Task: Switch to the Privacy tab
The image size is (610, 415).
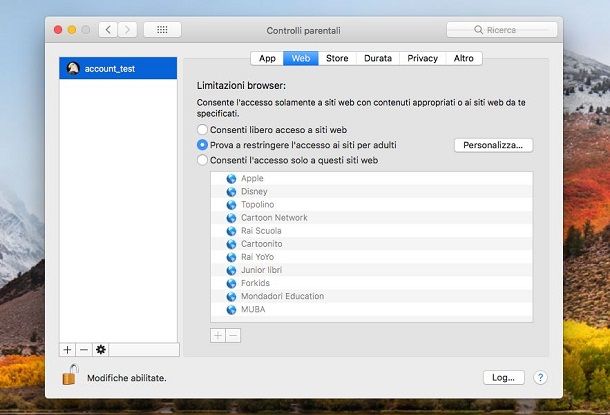Action: tap(422, 58)
